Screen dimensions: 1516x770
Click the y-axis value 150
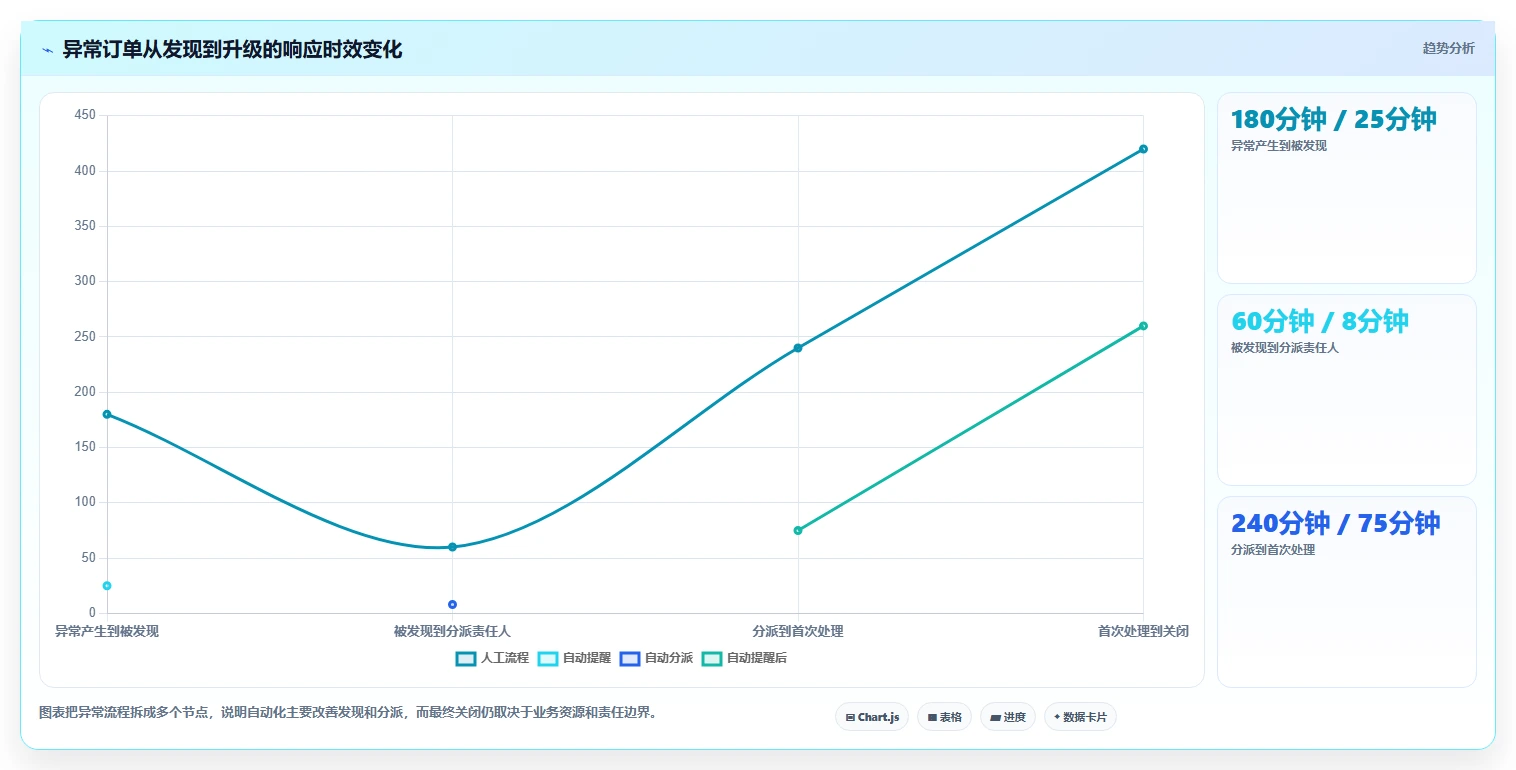tap(85, 447)
